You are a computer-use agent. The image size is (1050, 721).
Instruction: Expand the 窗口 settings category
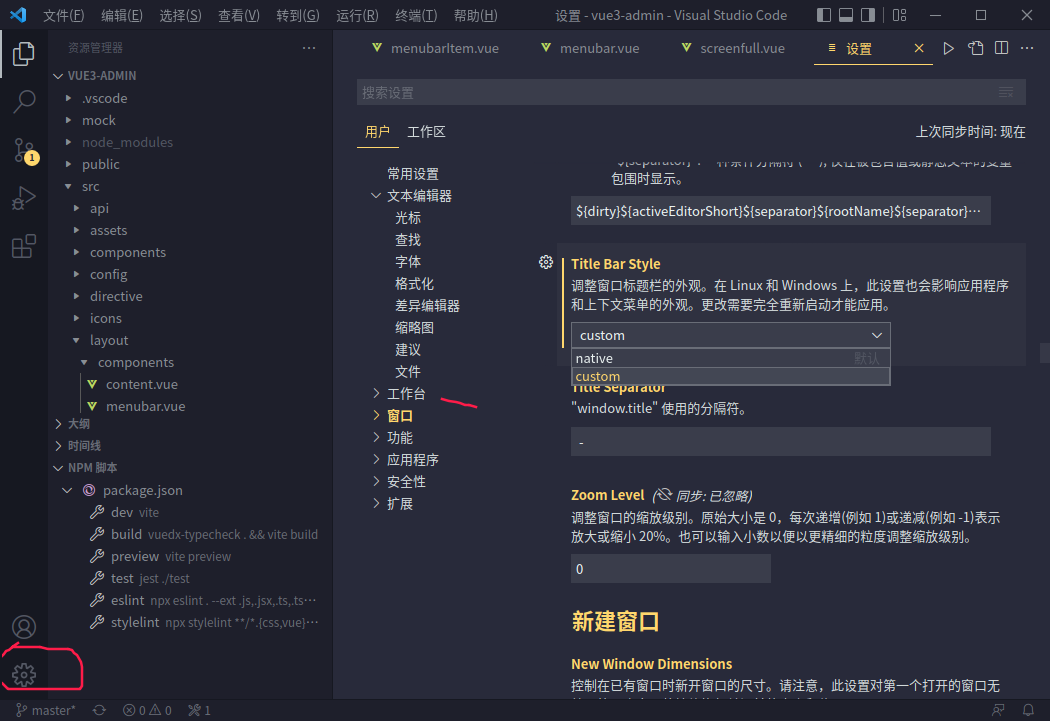pyautogui.click(x=376, y=416)
